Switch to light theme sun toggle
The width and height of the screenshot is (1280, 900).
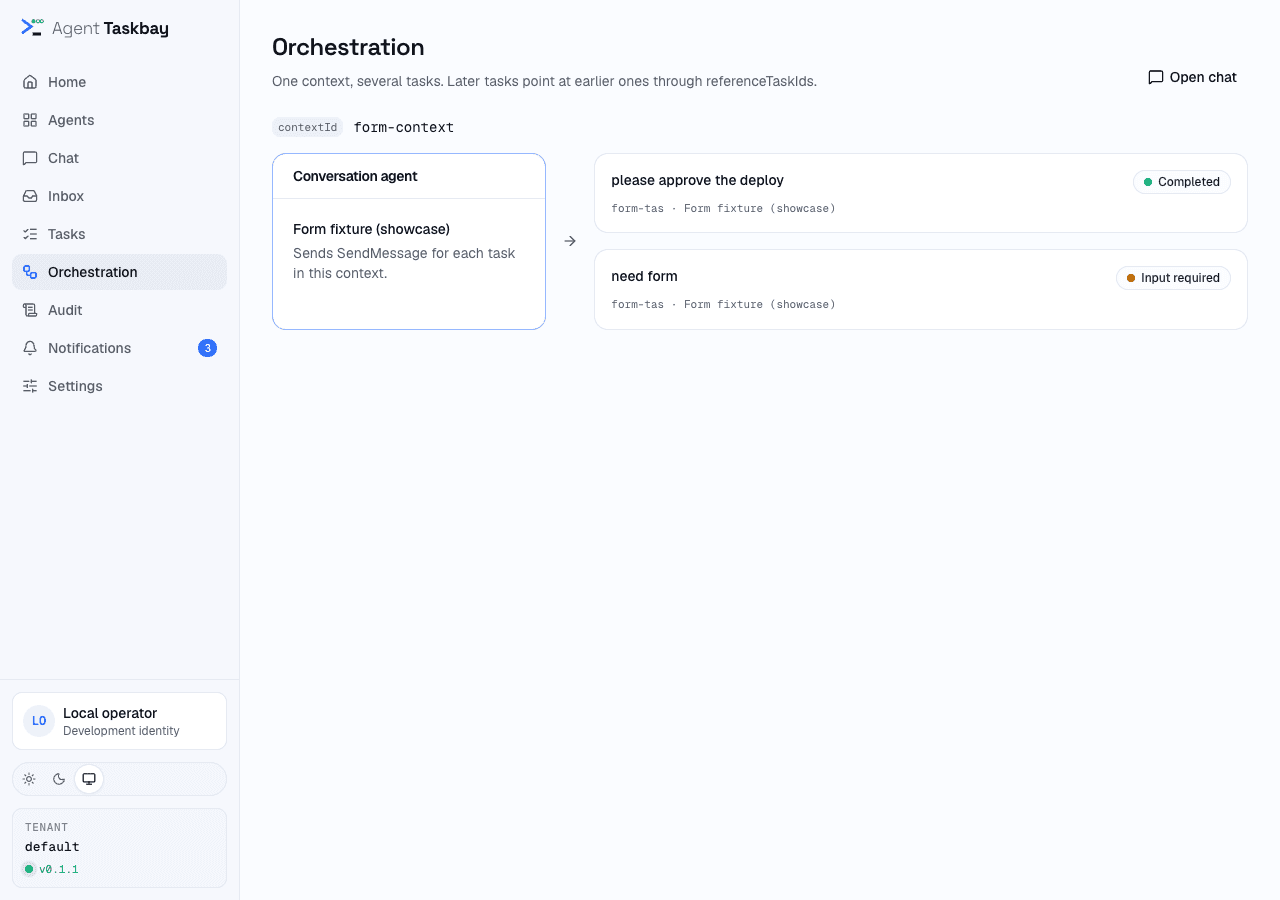(29, 779)
